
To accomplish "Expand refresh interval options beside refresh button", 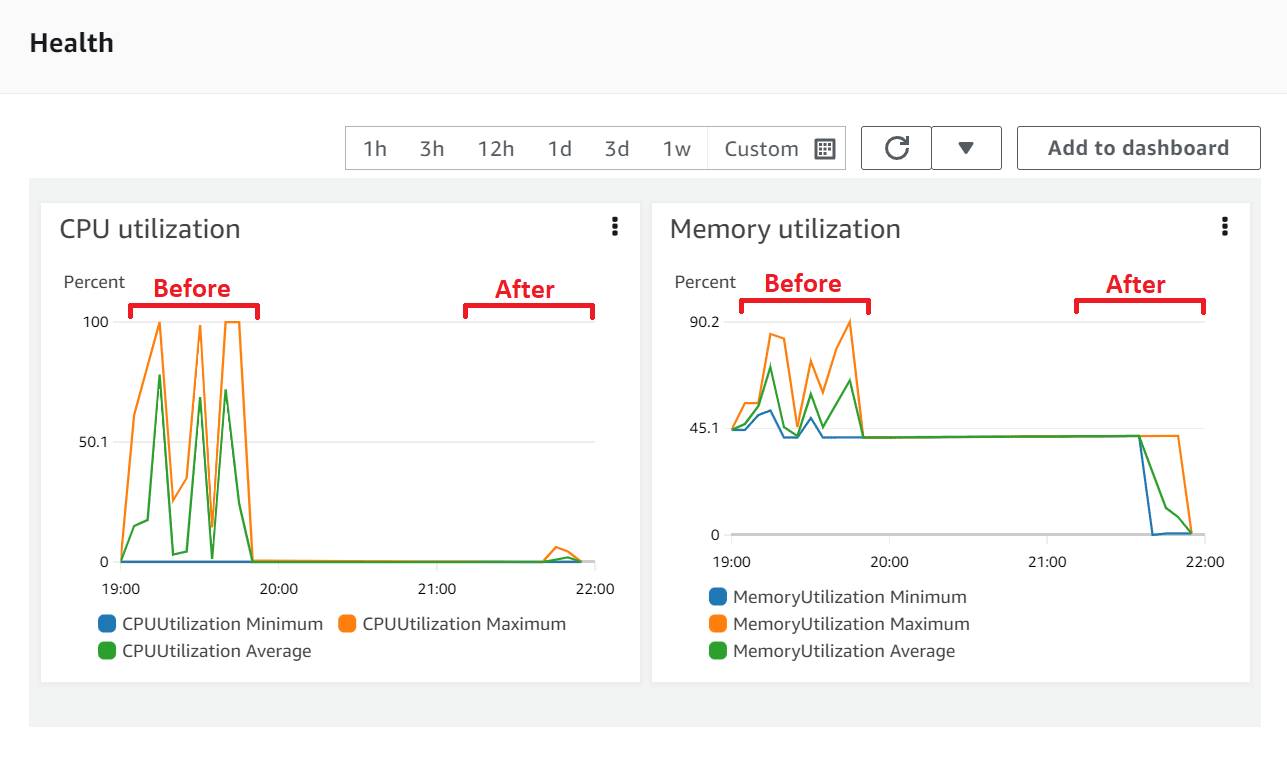I will (966, 147).
